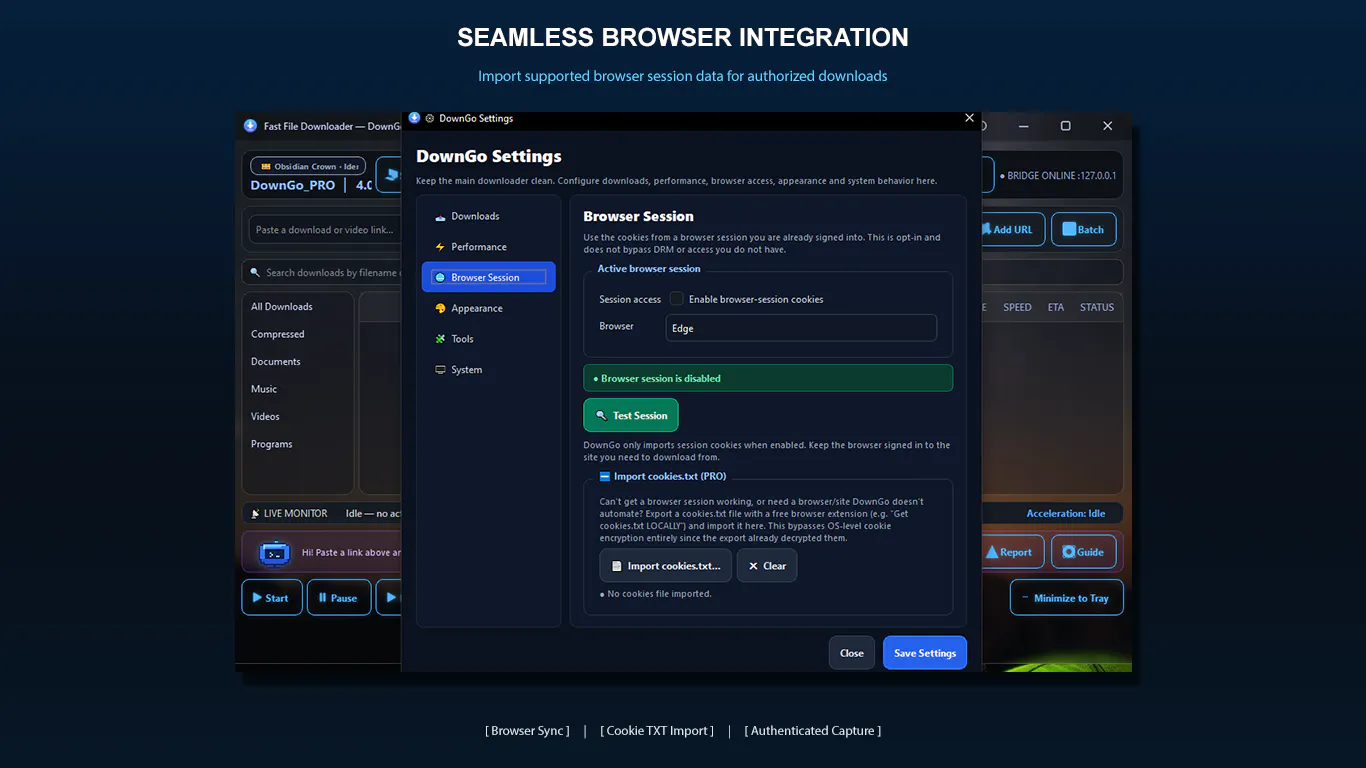Open the Tools settings tab
This screenshot has width=1366, height=768.
coord(489,339)
